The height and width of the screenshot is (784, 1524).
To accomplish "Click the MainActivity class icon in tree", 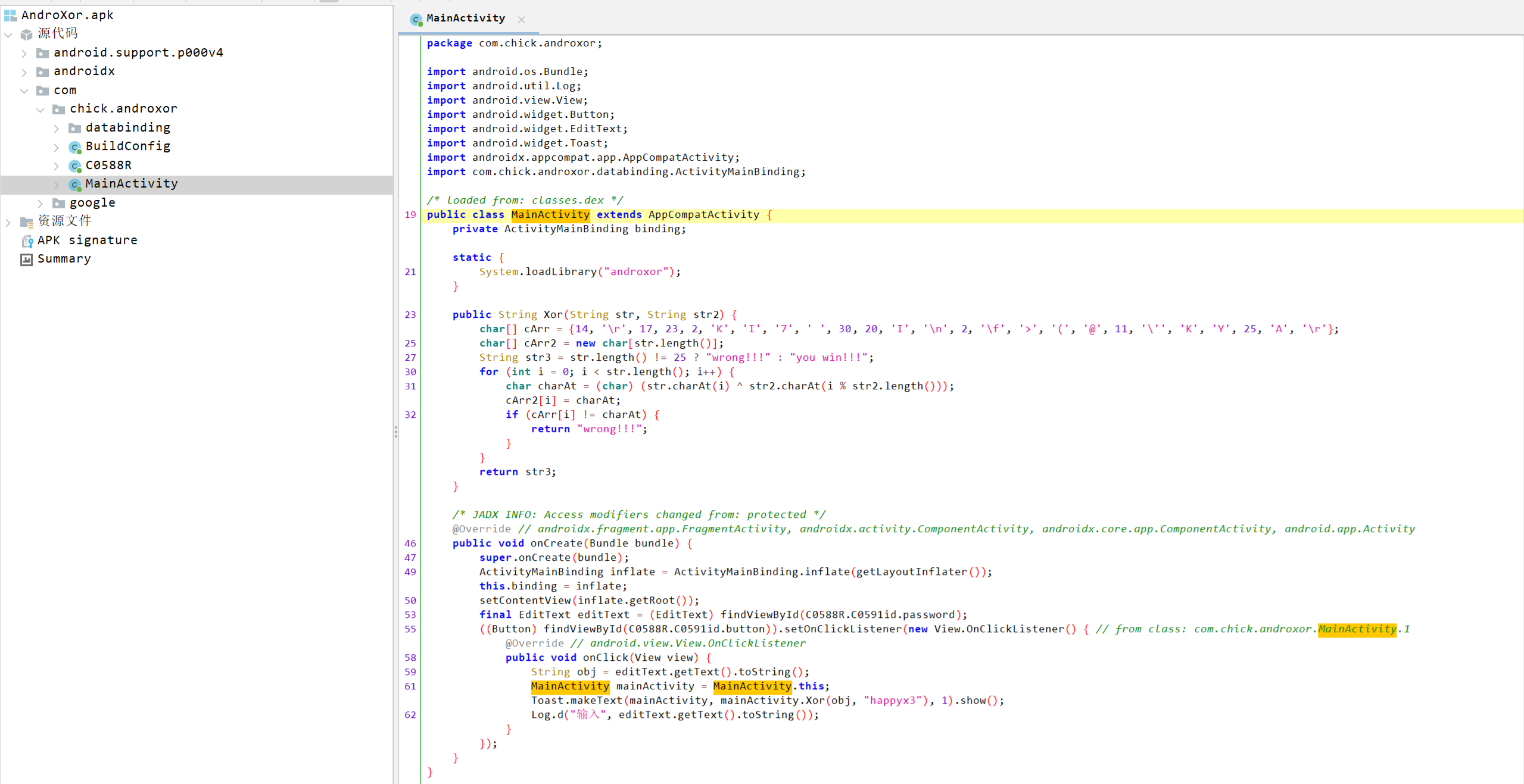I will point(74,185).
